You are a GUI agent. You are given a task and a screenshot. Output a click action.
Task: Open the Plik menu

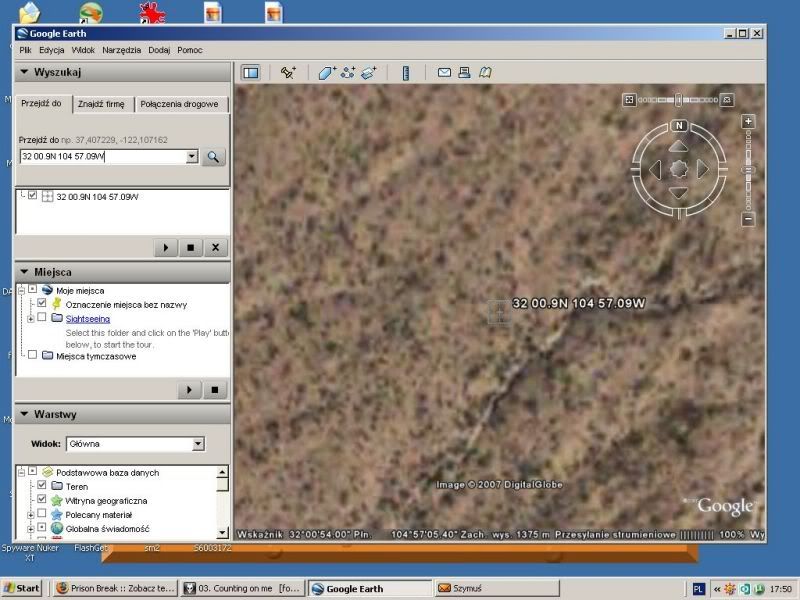(26, 50)
